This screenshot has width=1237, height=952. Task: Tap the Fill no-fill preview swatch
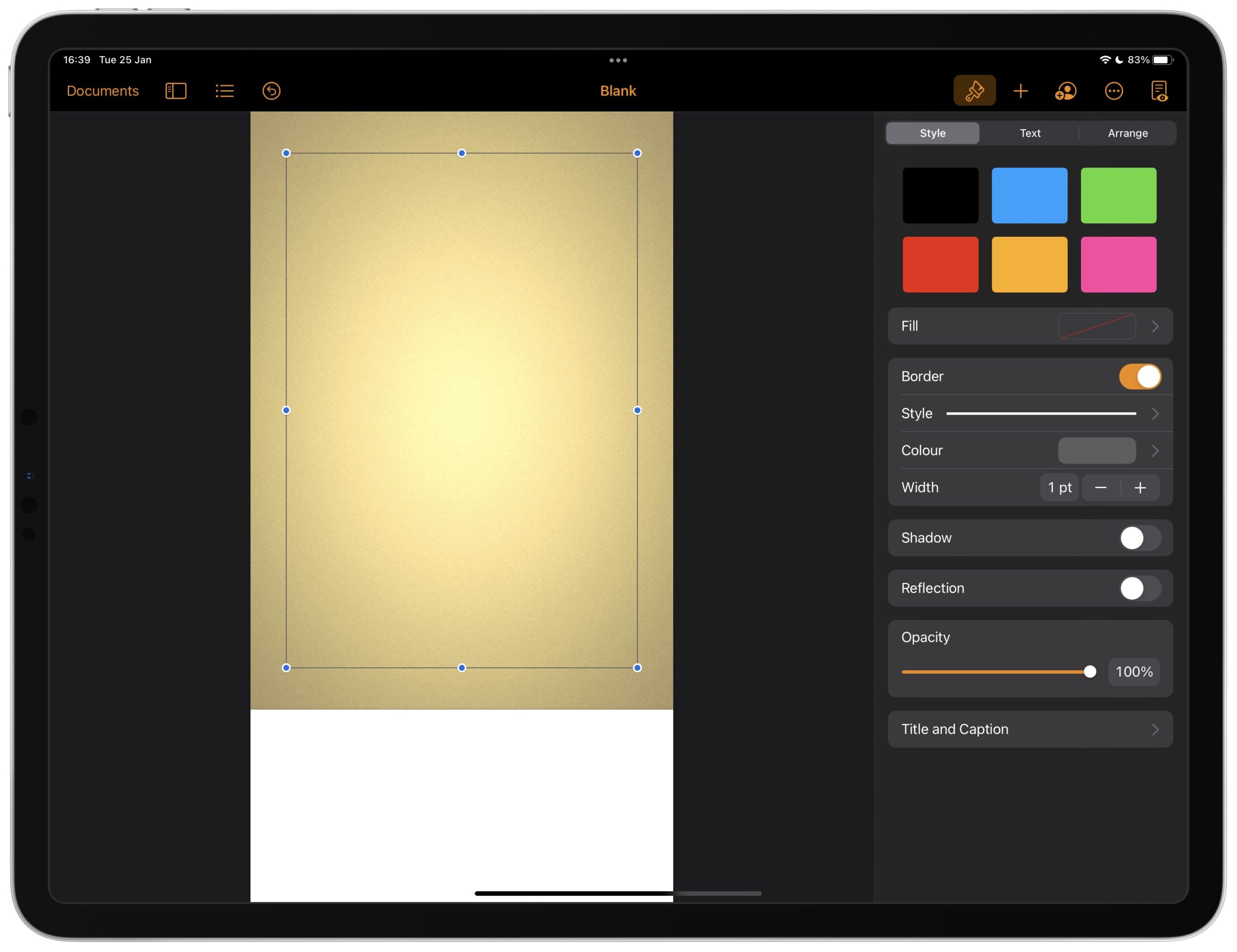click(1096, 326)
